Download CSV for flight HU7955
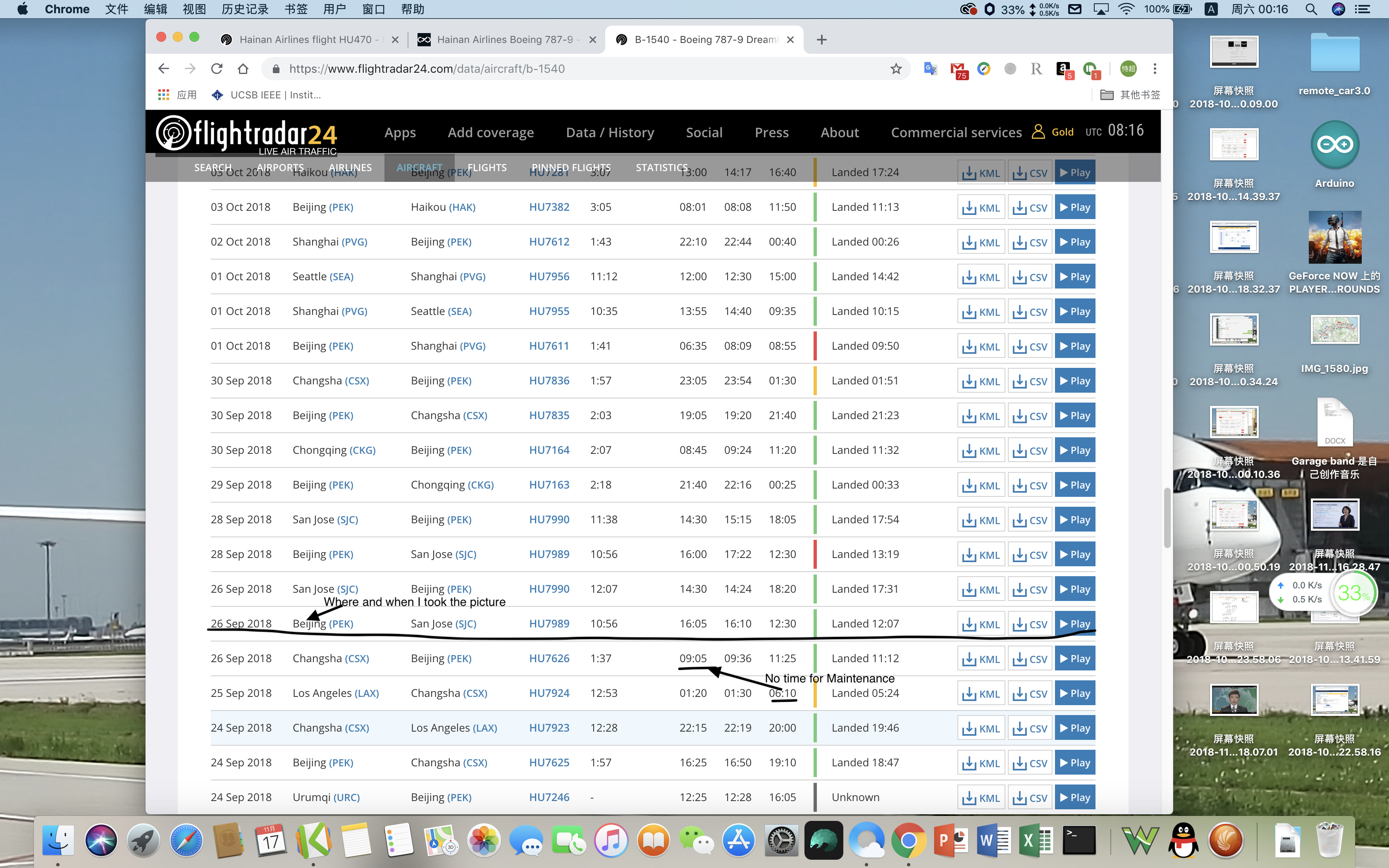The width and height of the screenshot is (1389, 868). [x=1030, y=312]
